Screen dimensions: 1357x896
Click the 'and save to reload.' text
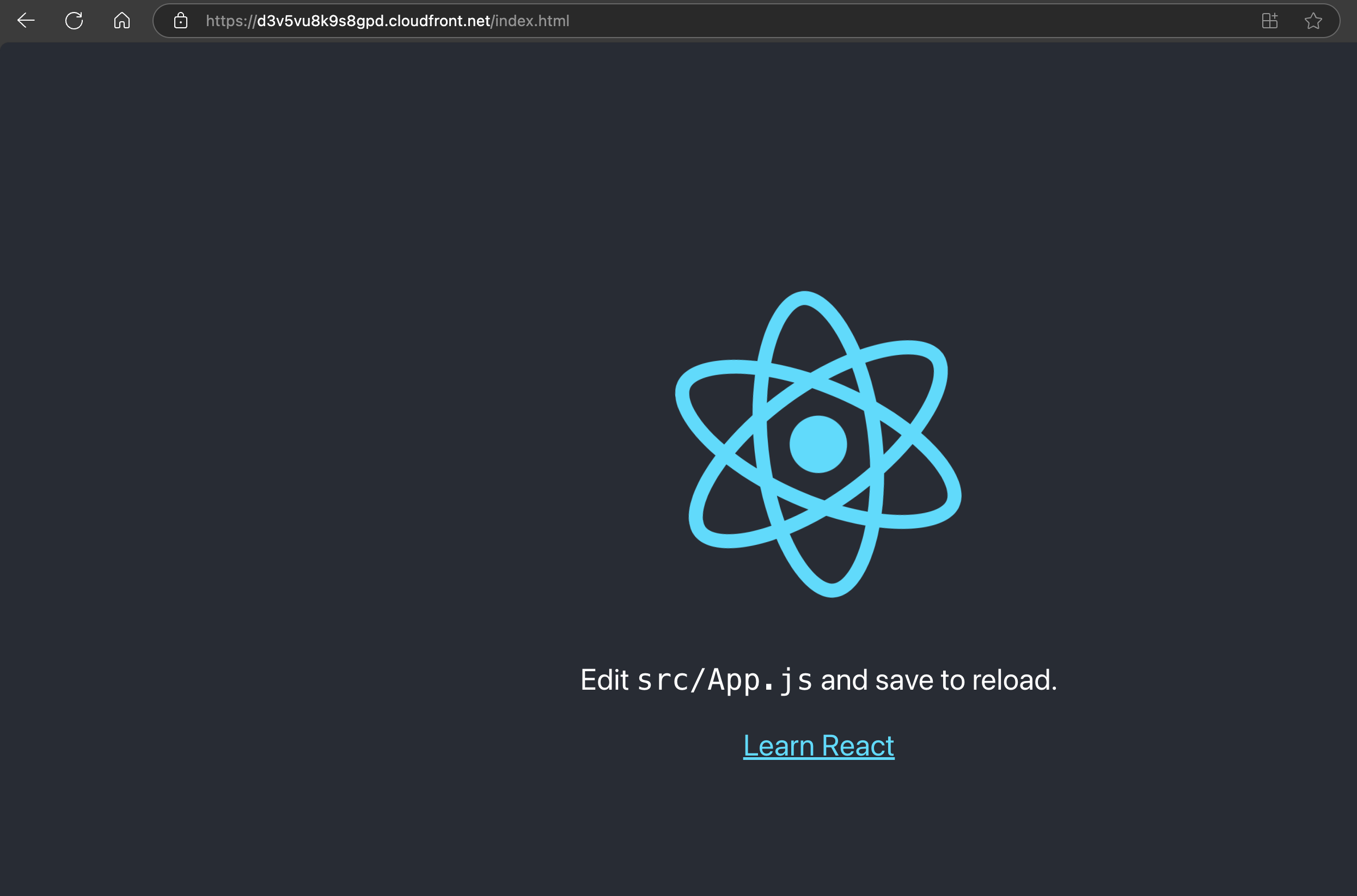939,680
